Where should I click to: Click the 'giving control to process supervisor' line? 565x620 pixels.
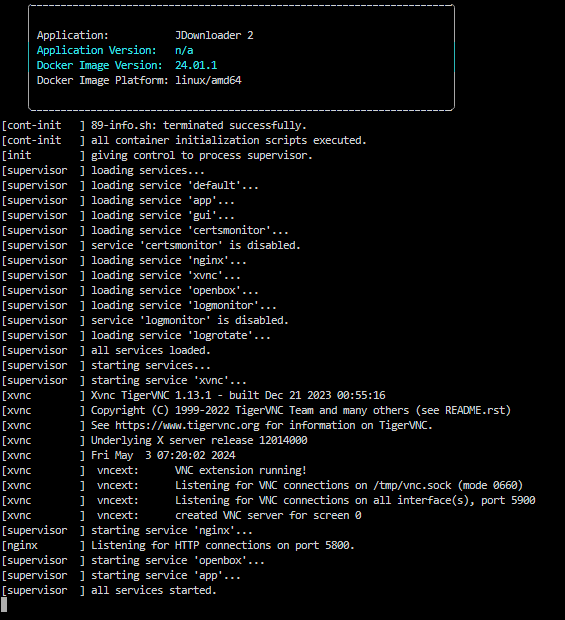point(157,155)
